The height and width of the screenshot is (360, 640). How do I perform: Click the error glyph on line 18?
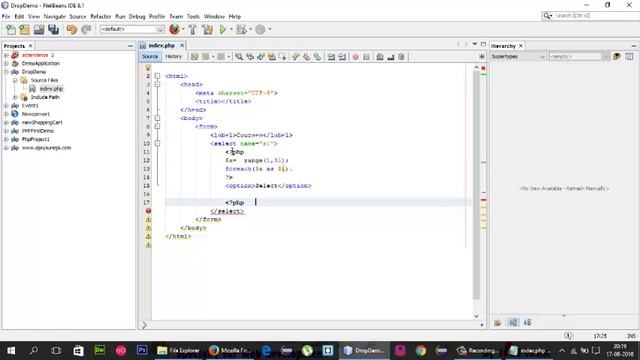point(148,211)
